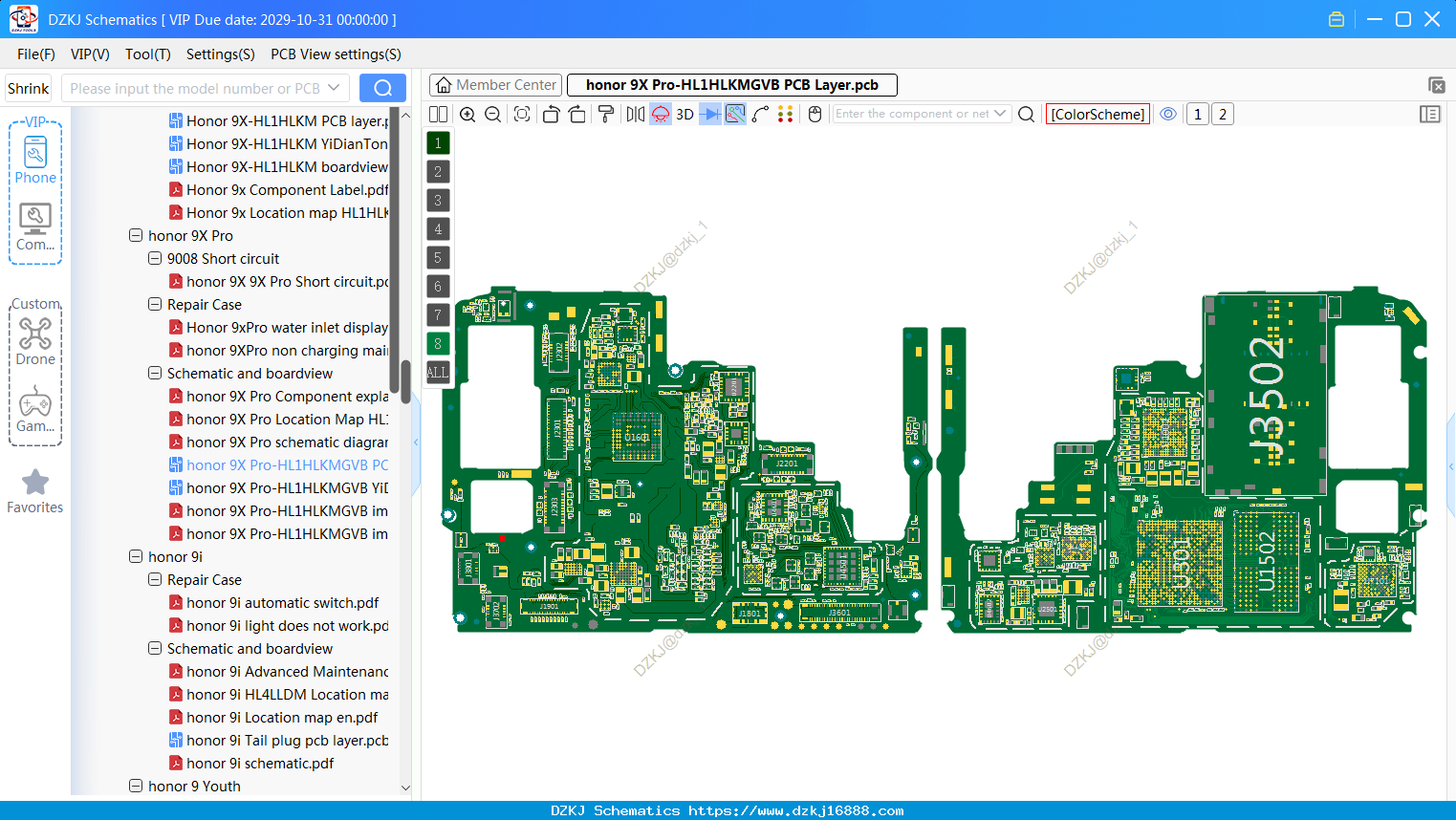Click the mouse settings icon

pyautogui.click(x=815, y=115)
